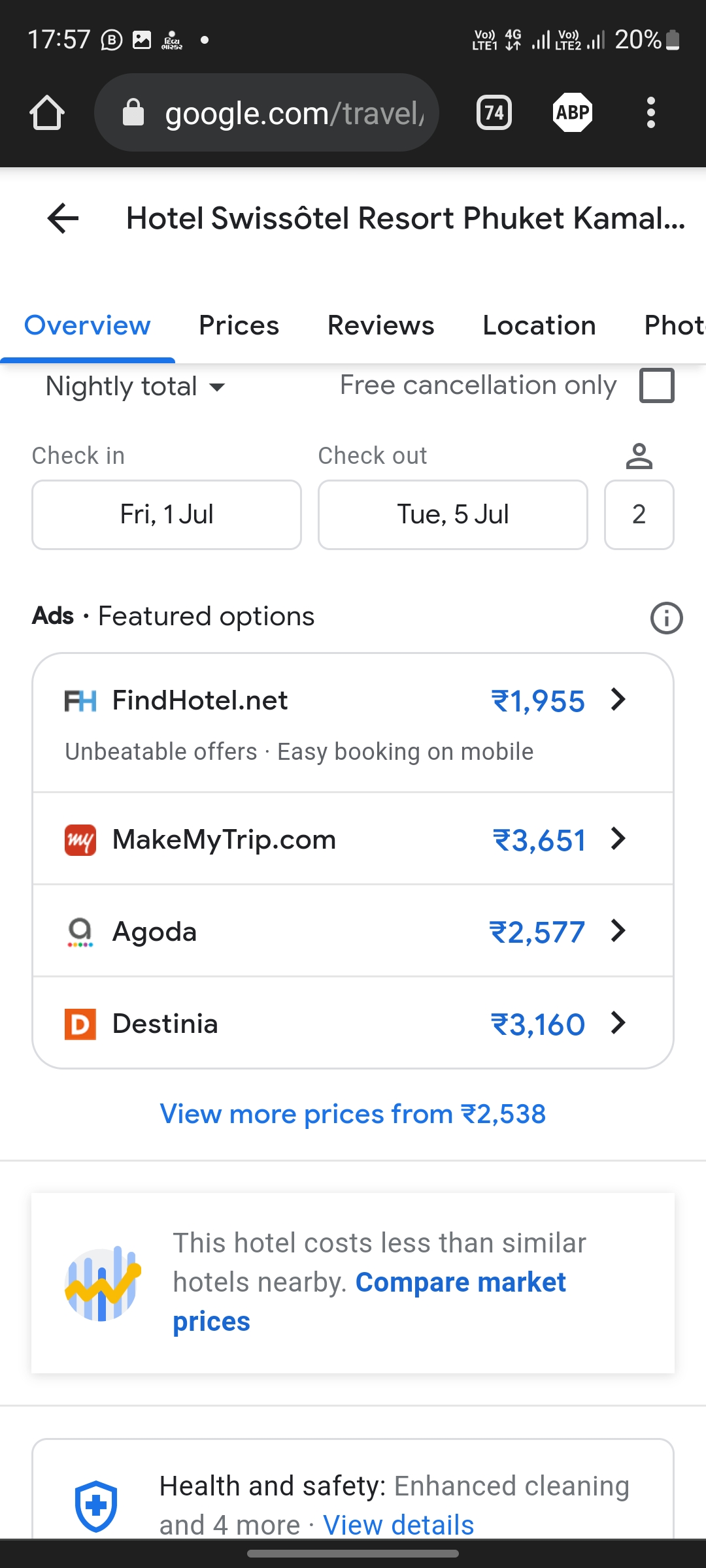Tap the Chrome home icon

coord(47,113)
